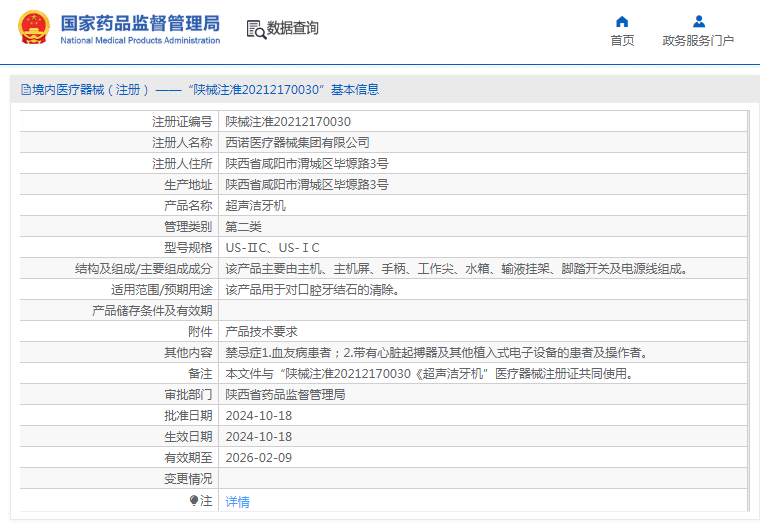Click the 国家药品监督管理局 site title text
This screenshot has width=760, height=525.
(x=140, y=23)
